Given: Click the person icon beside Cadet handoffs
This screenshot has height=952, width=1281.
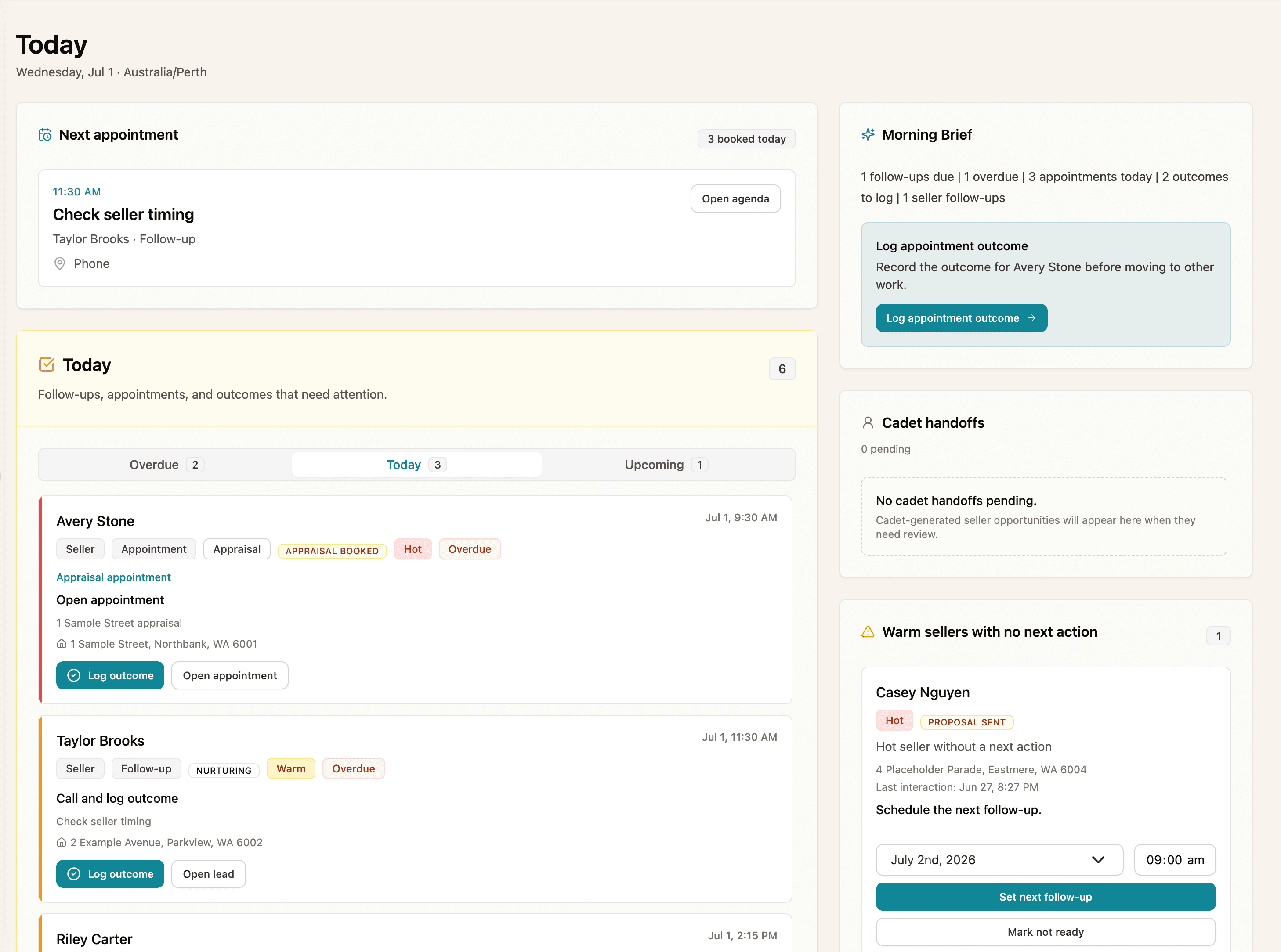Looking at the screenshot, I should click(868, 423).
